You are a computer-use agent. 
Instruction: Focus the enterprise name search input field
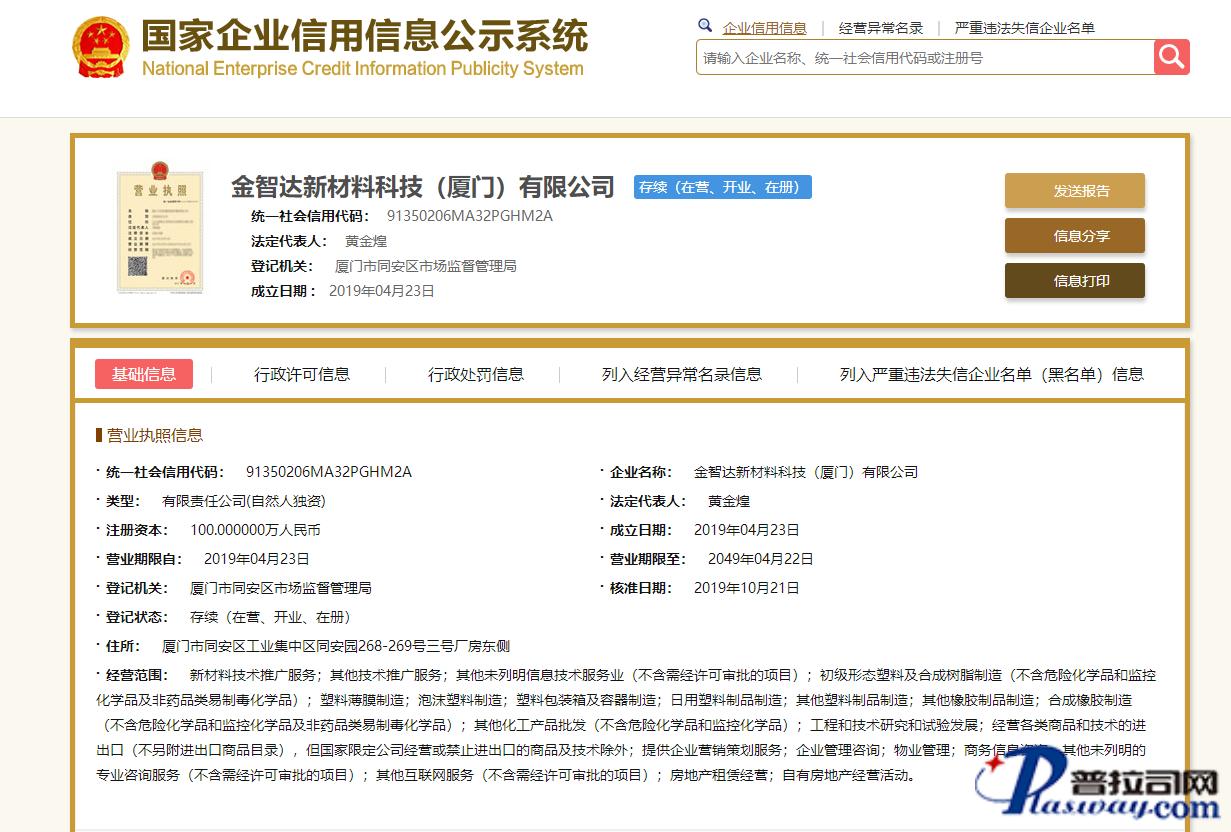tap(924, 58)
